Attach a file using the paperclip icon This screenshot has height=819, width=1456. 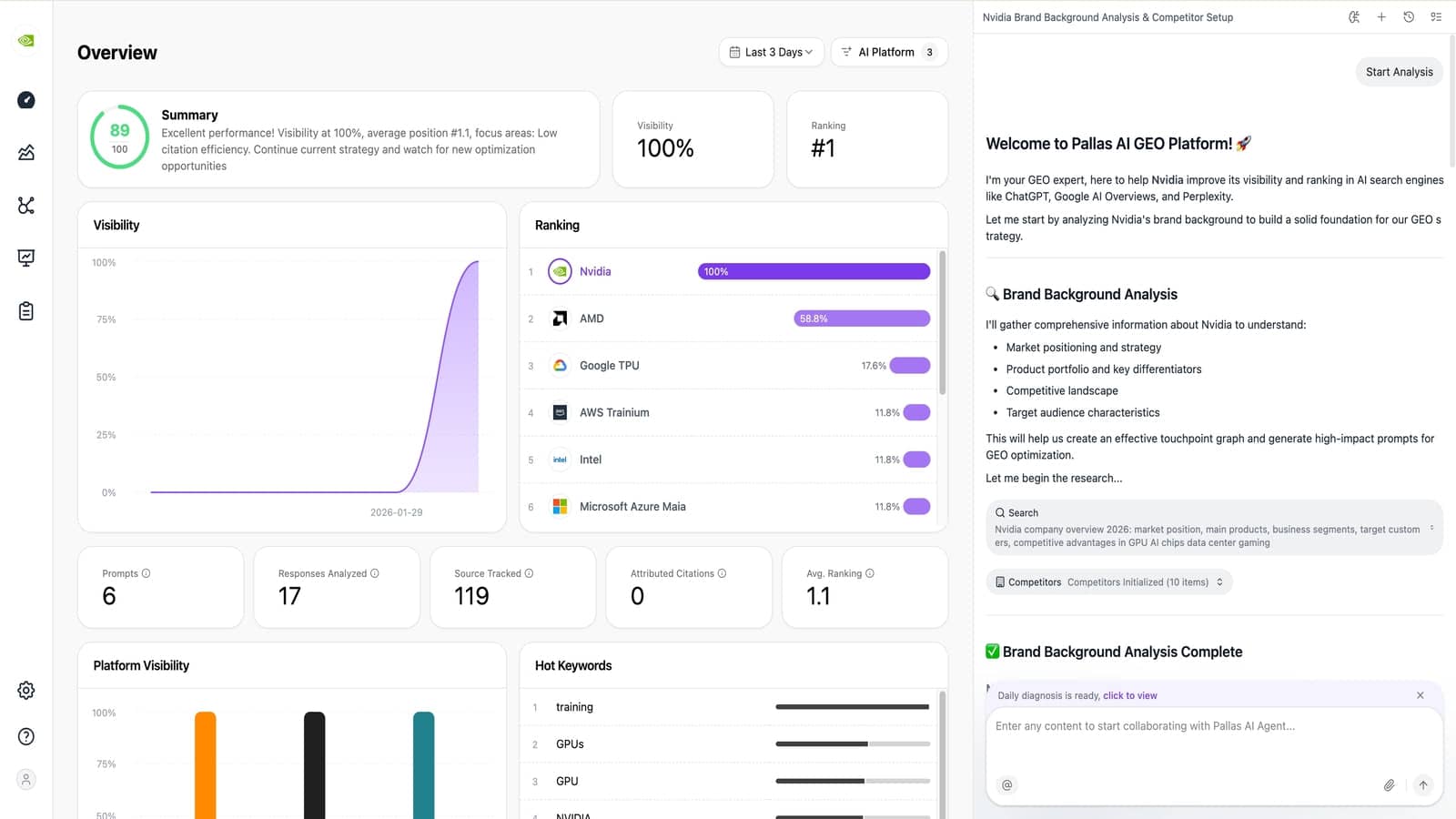coord(1390,784)
